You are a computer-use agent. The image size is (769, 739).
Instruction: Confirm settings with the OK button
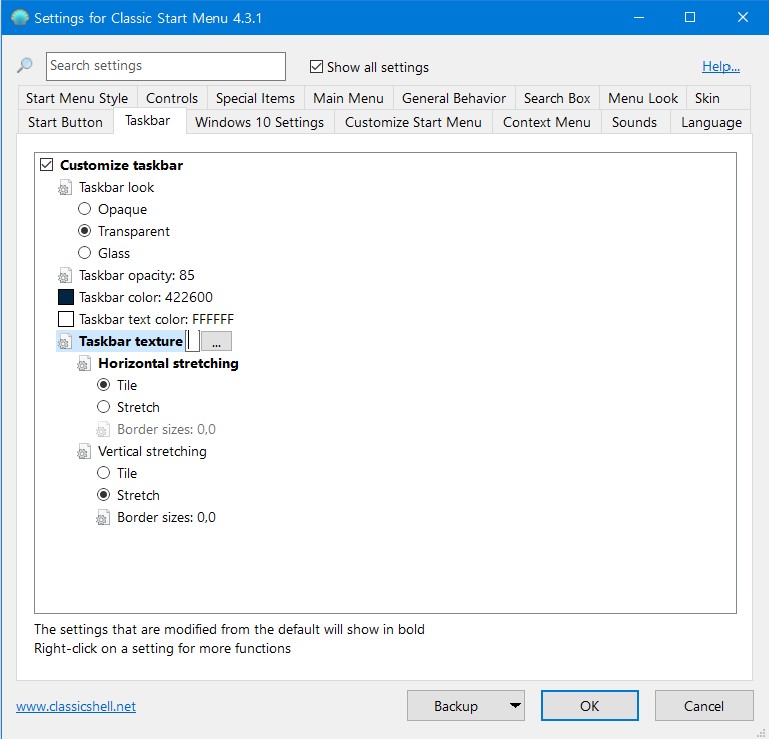point(590,706)
